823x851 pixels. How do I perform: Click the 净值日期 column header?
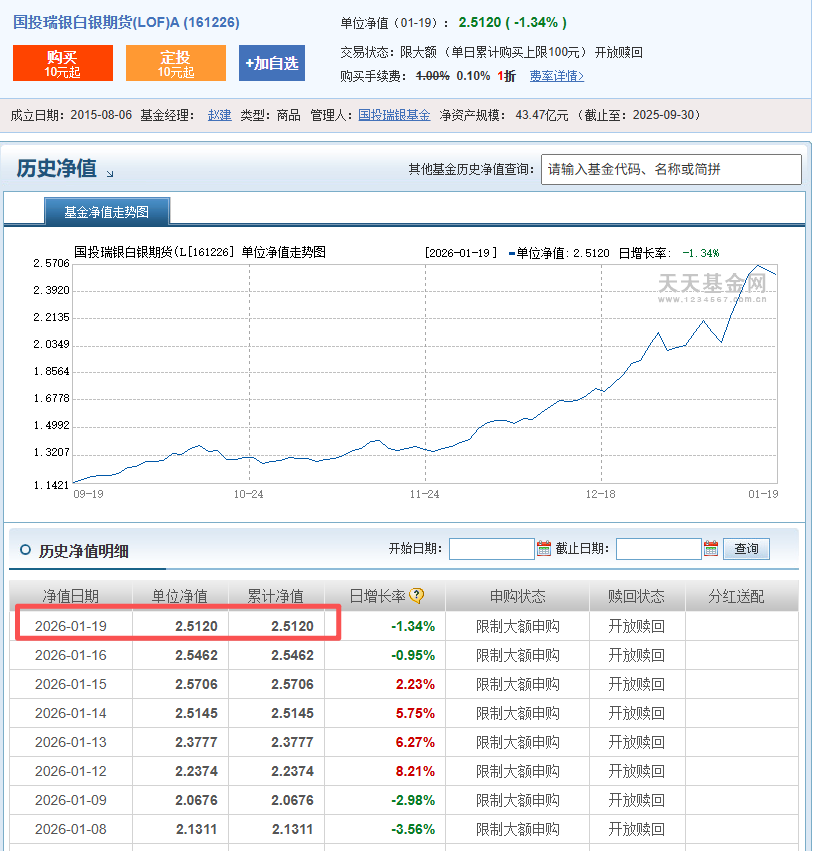[70, 596]
